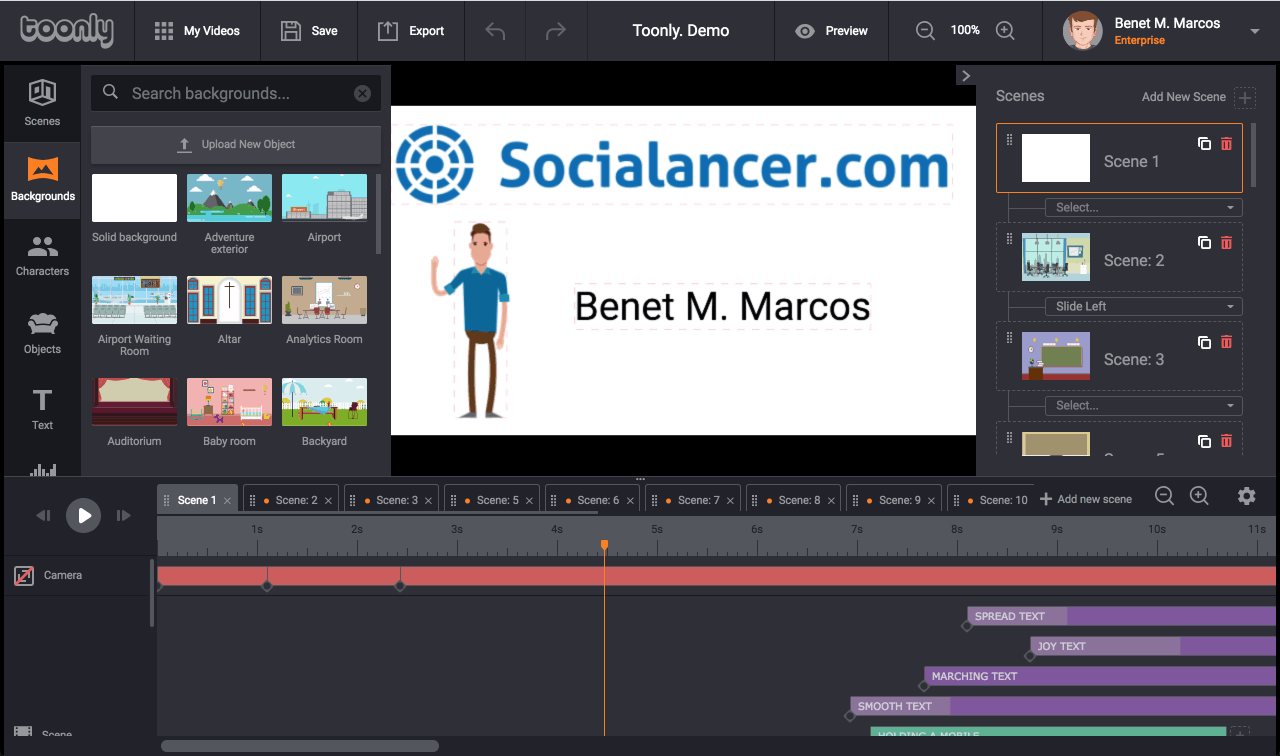Screen dimensions: 1280x756
Task: Export the video
Action: pos(411,31)
